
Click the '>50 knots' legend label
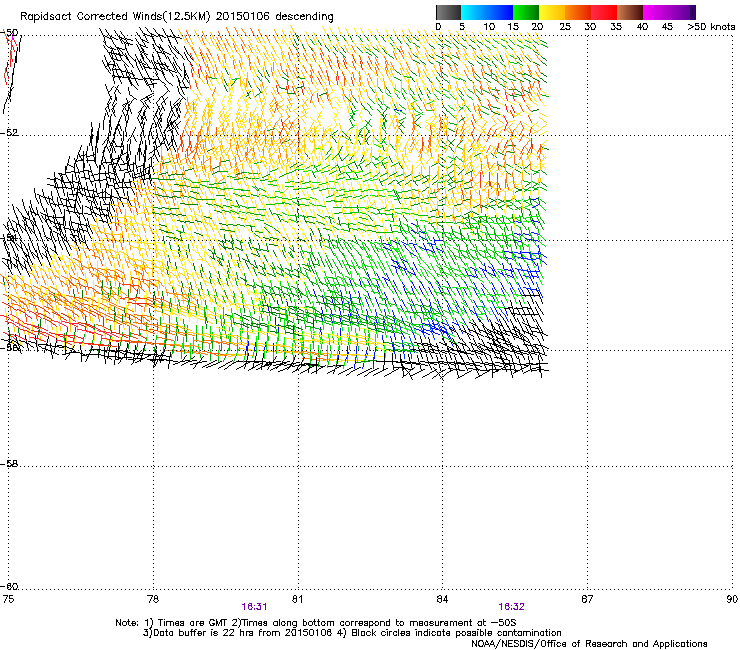711,27
